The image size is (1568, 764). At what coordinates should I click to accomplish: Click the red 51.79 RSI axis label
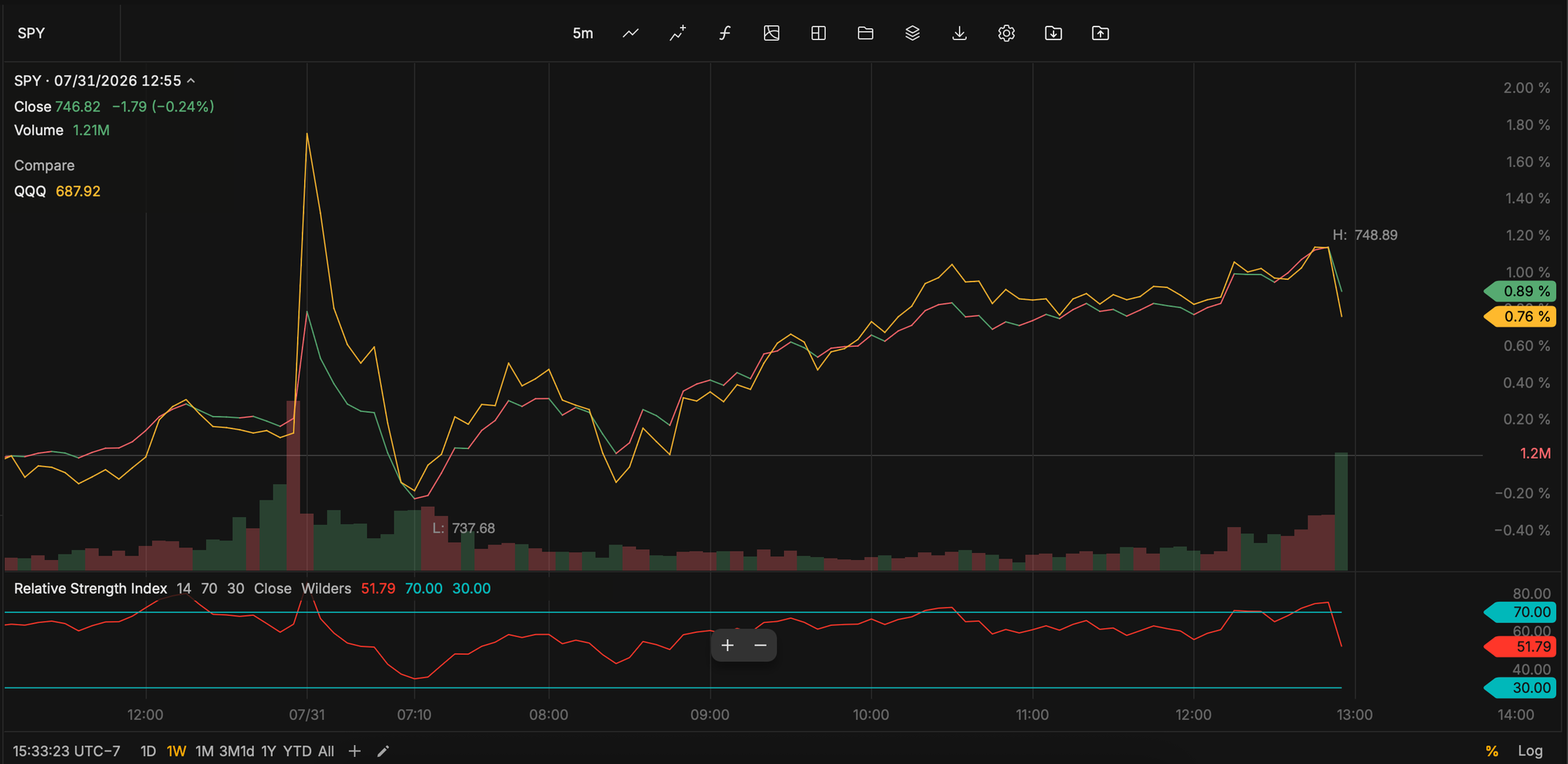(1520, 646)
